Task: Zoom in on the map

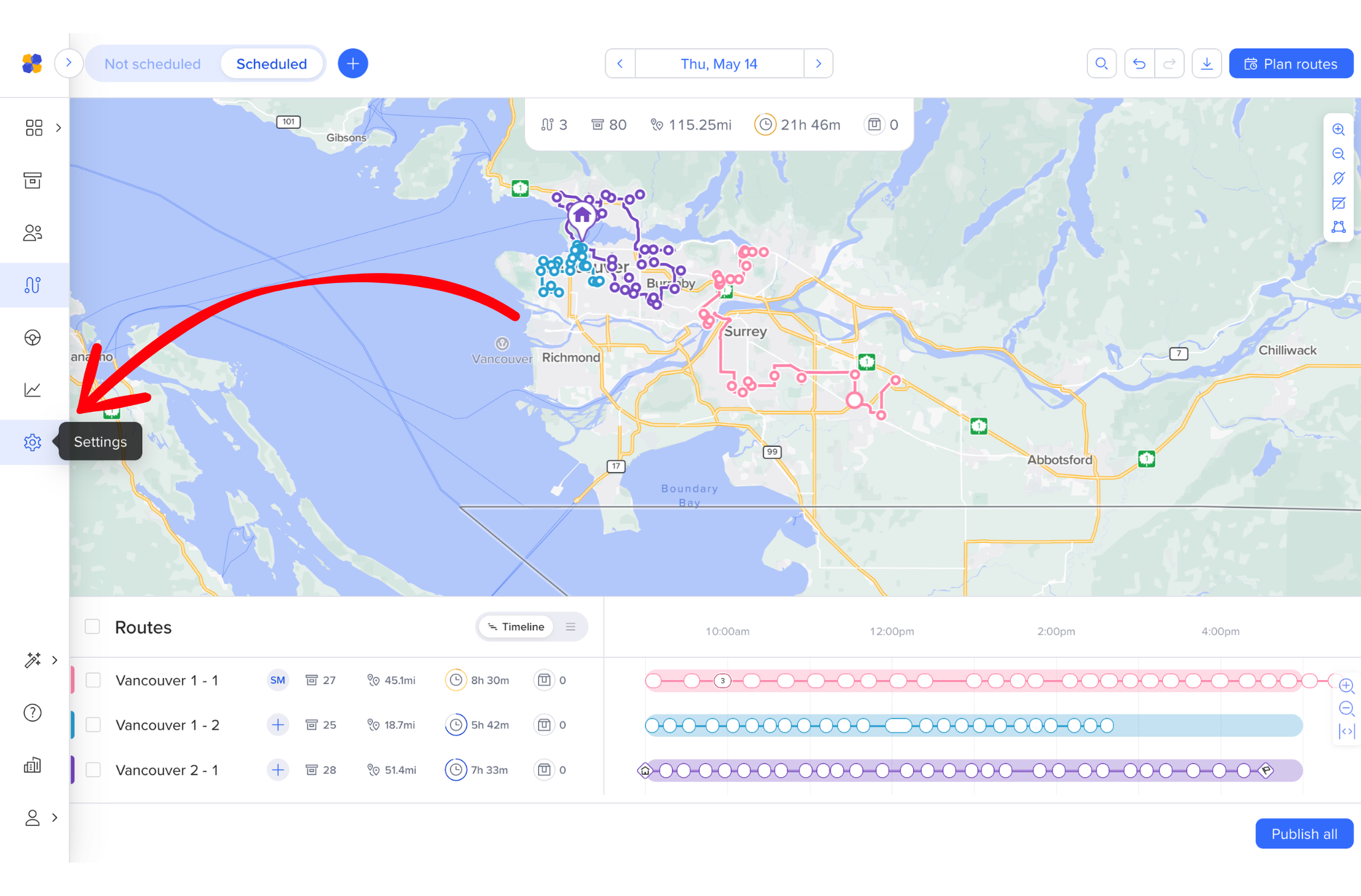Action: pyautogui.click(x=1338, y=130)
